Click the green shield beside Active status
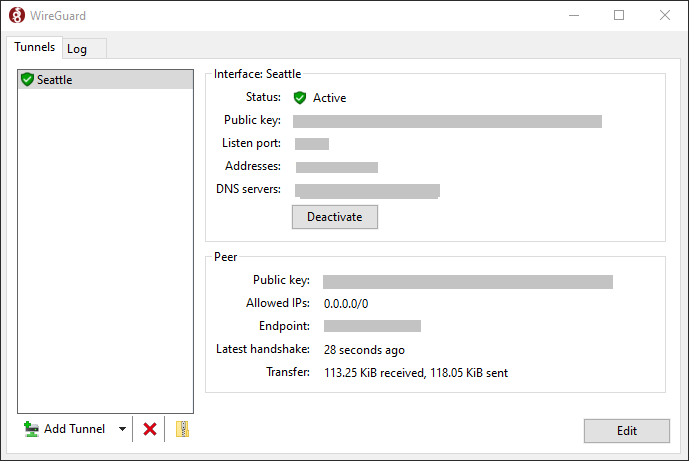Viewport: 689px width, 461px height. click(x=300, y=98)
